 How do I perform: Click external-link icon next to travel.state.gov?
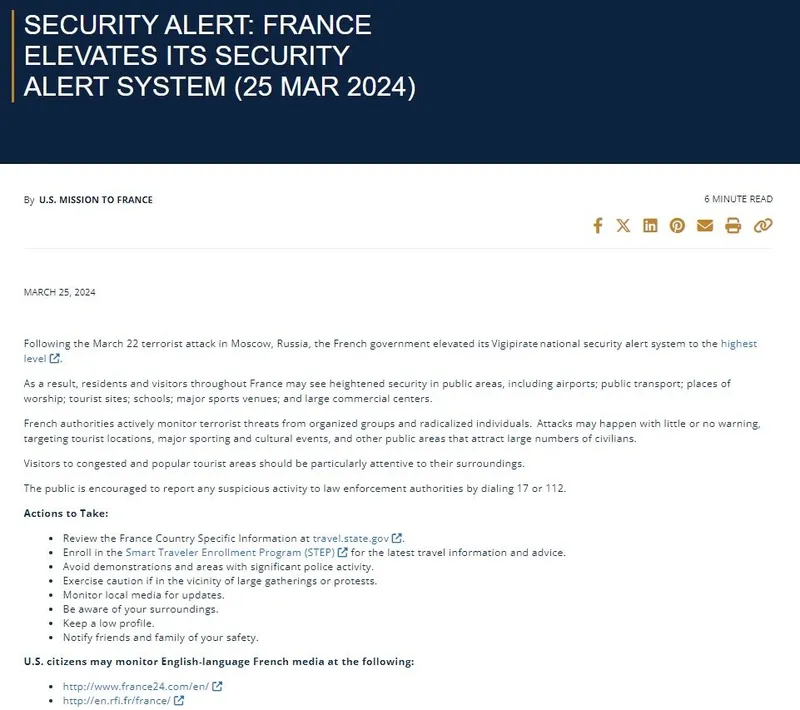pos(397,538)
